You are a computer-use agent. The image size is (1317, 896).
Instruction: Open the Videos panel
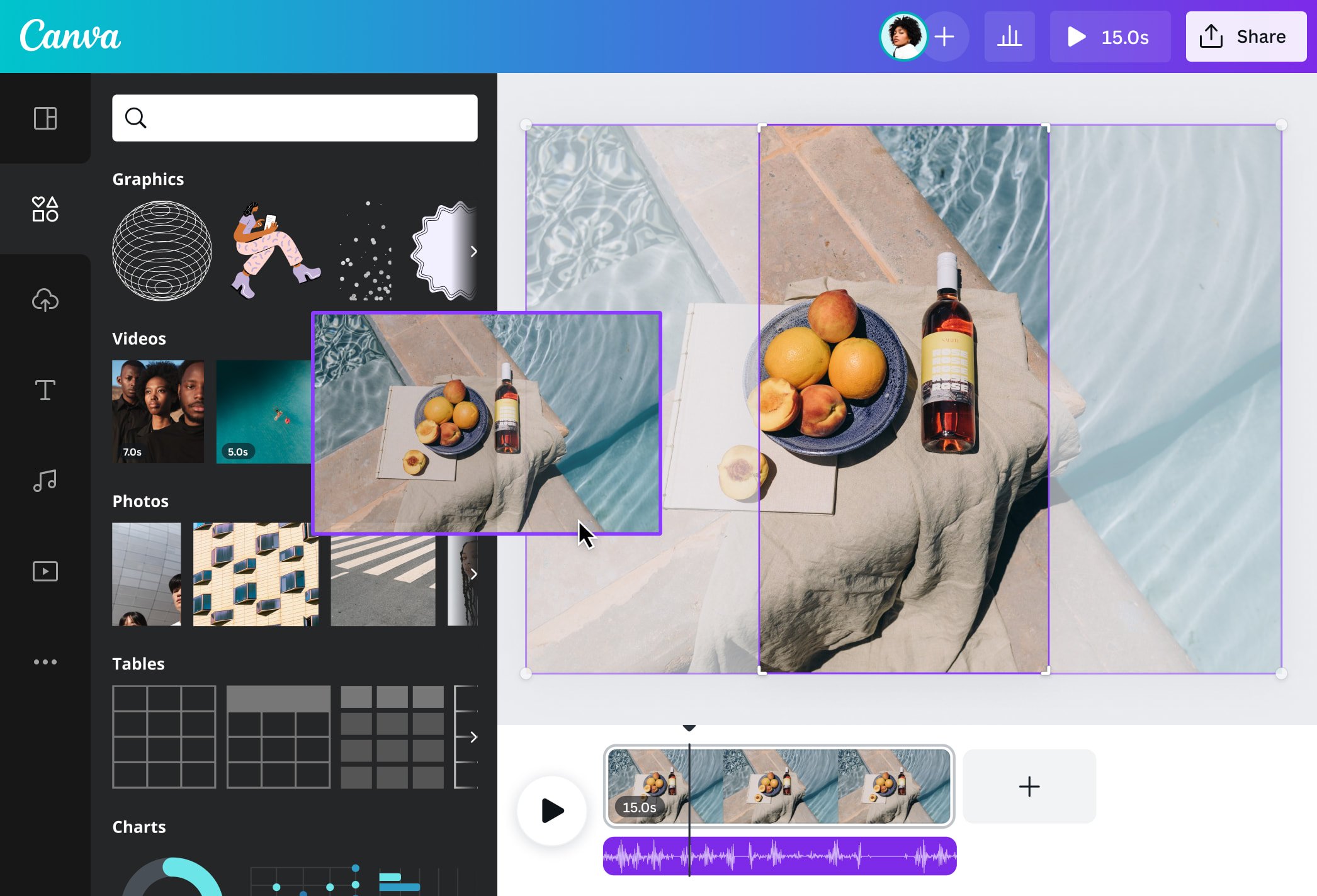coord(45,571)
